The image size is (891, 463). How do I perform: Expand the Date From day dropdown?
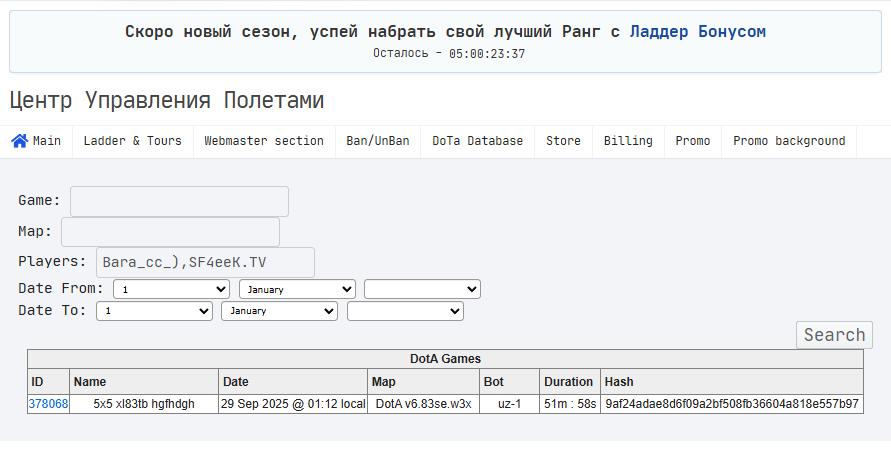[171, 289]
